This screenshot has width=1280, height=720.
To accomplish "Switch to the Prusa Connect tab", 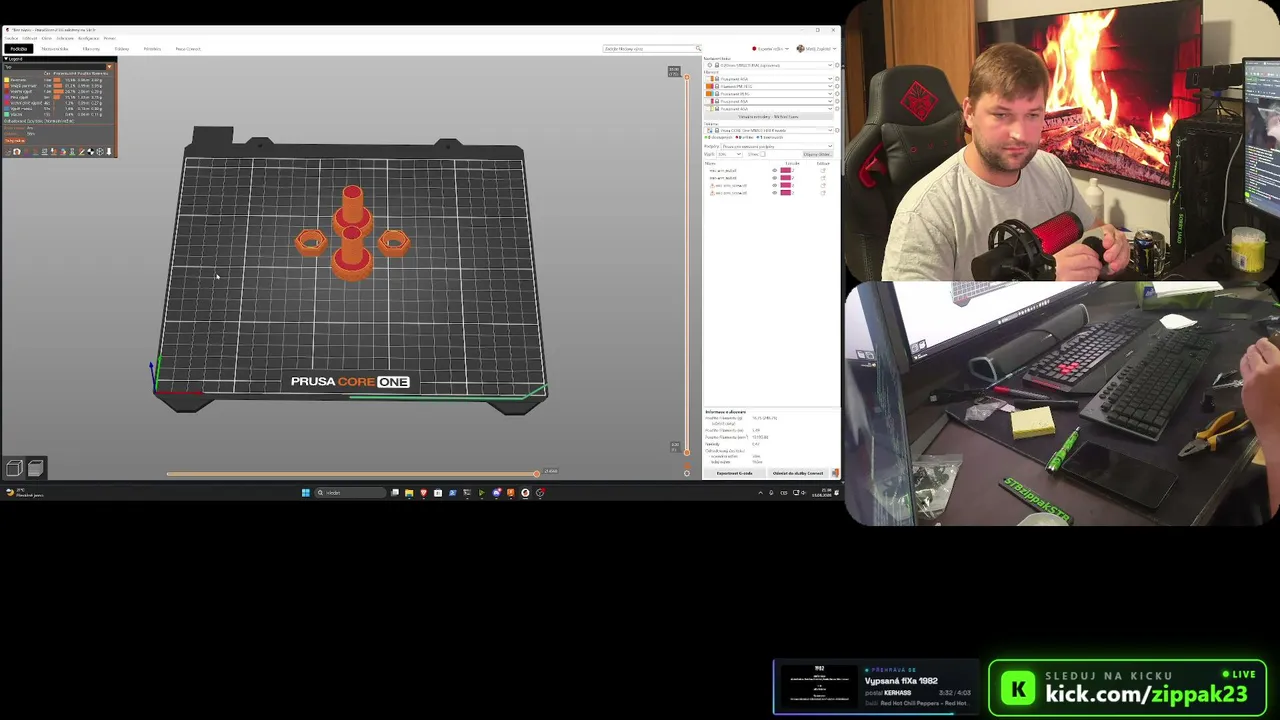I will (x=188, y=49).
